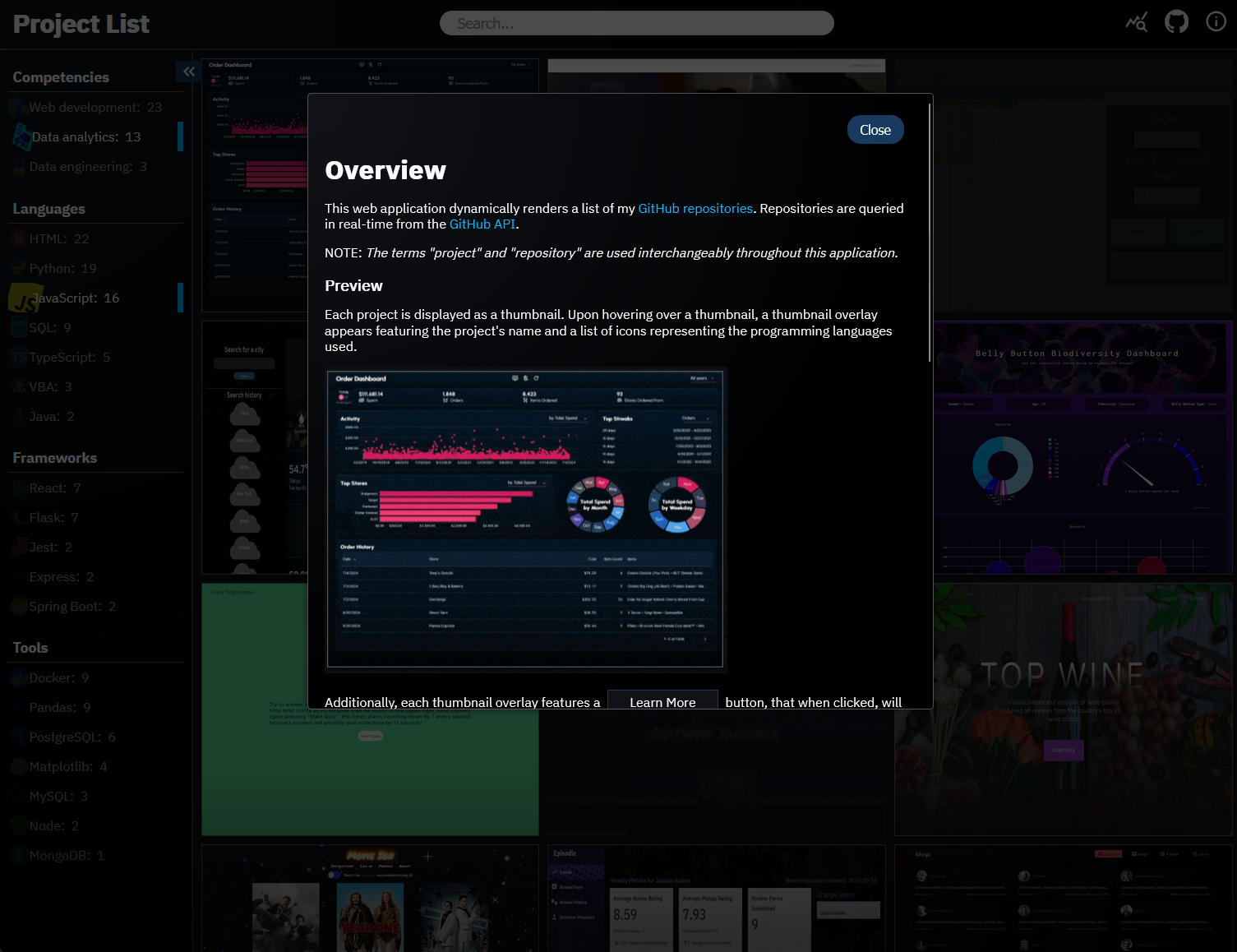Toggle Data analytics: 13 filter
The image size is (1237, 952).
click(95, 137)
